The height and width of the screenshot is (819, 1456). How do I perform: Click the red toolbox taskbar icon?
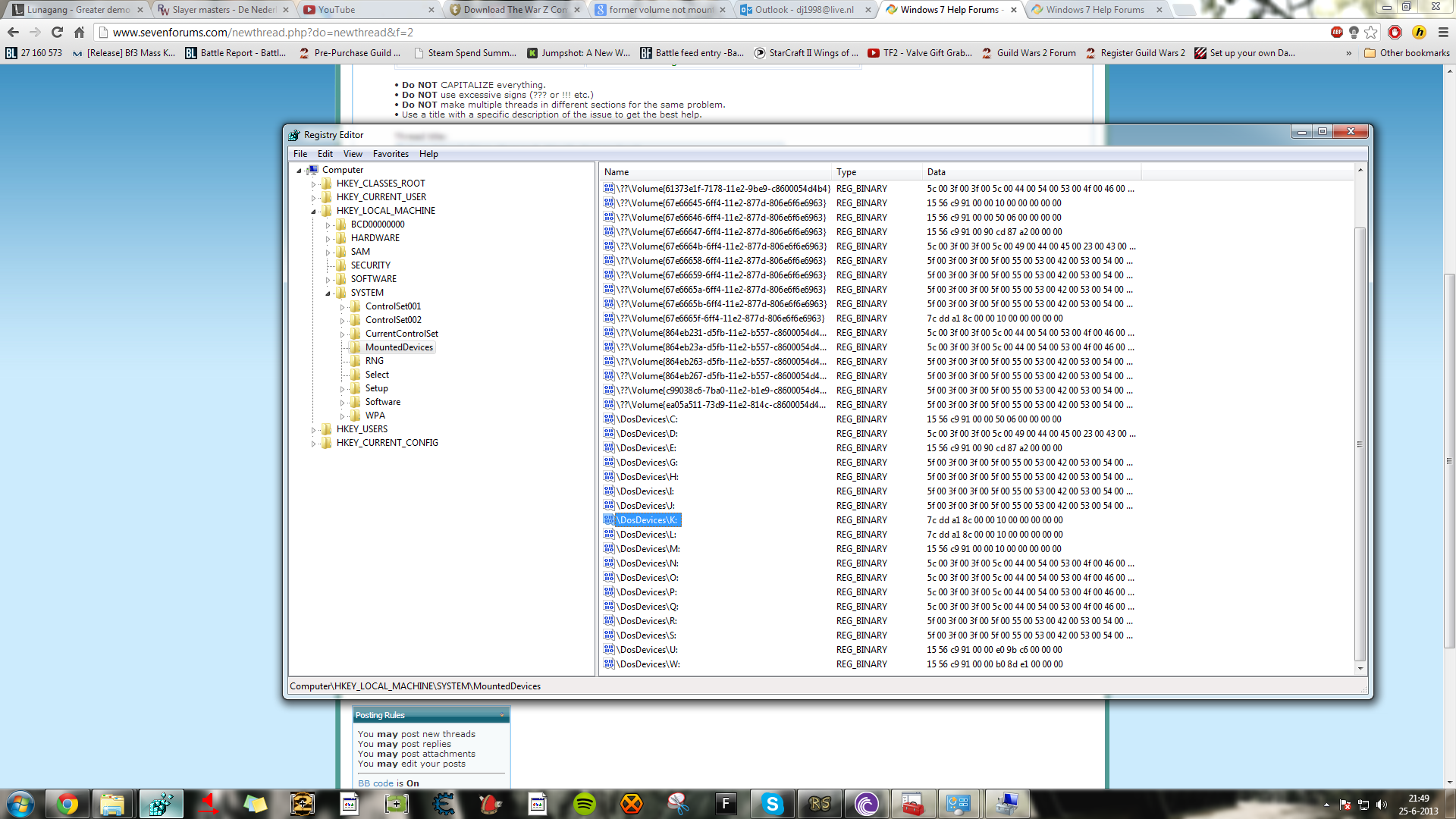click(912, 804)
